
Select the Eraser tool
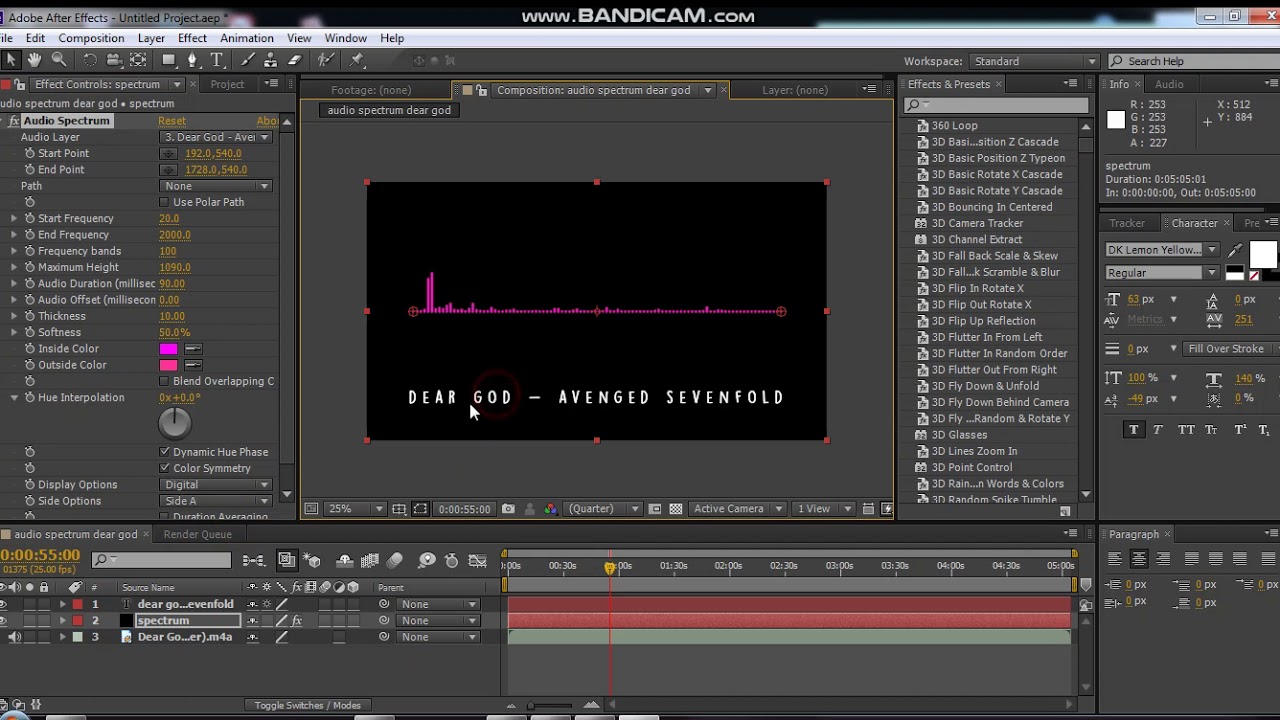tap(295, 61)
